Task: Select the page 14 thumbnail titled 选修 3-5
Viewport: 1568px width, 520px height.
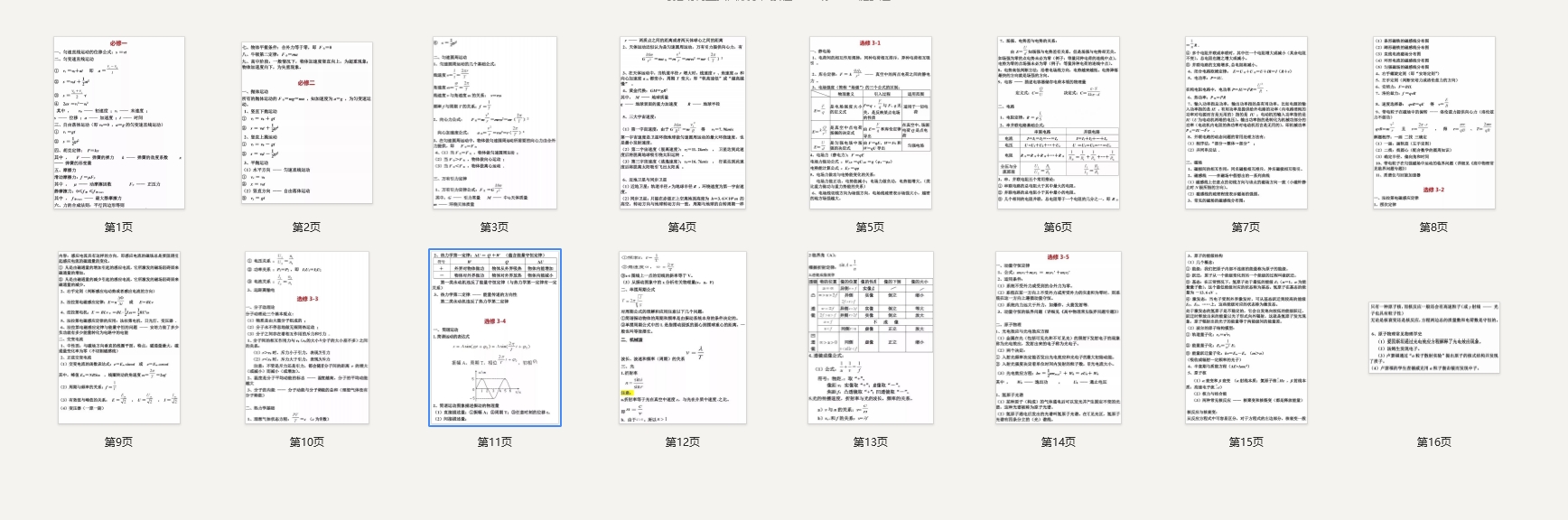Action: [x=1058, y=338]
